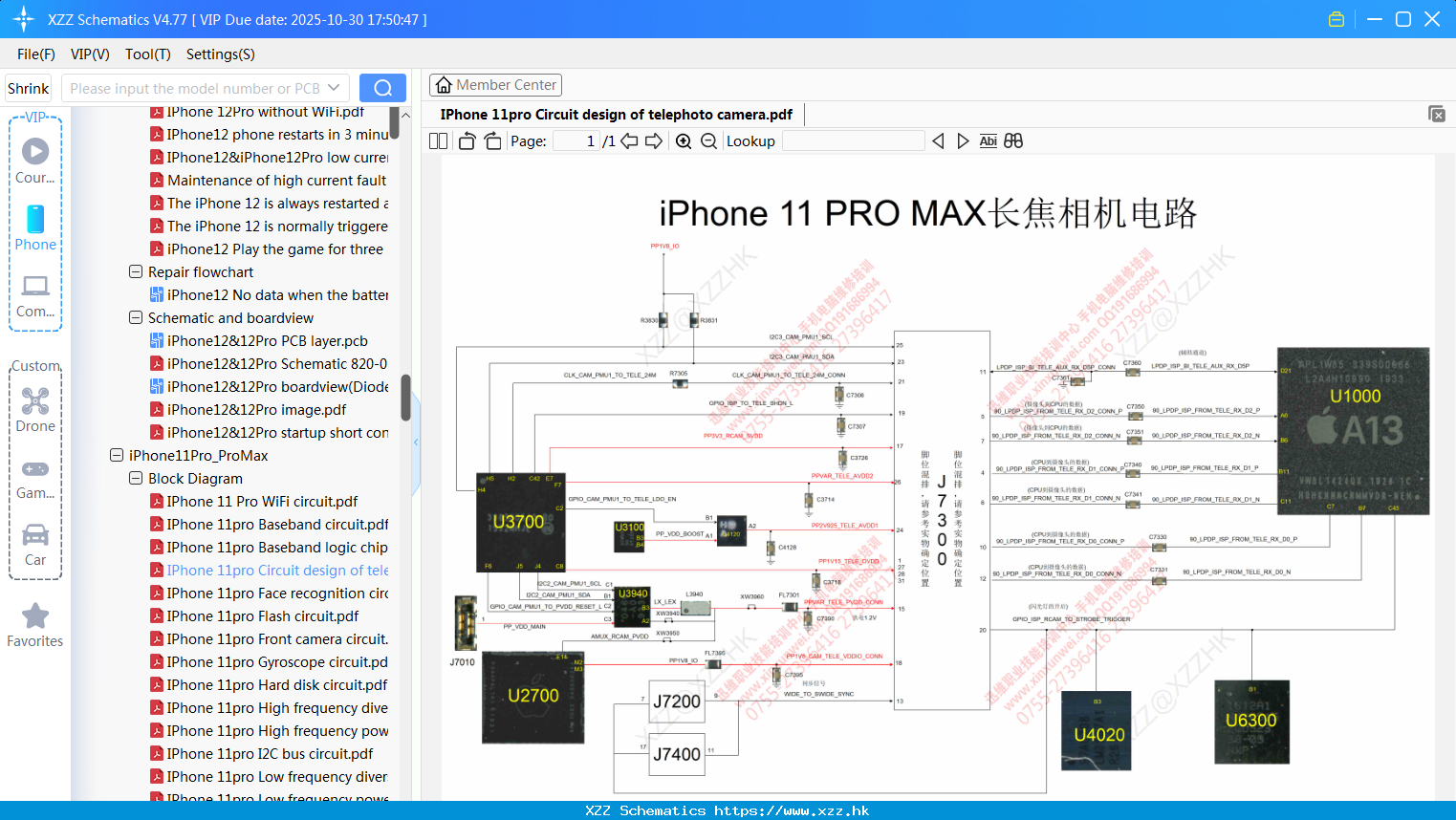Image resolution: width=1456 pixels, height=820 pixels.
Task: Click the blue search button
Action: 382,88
